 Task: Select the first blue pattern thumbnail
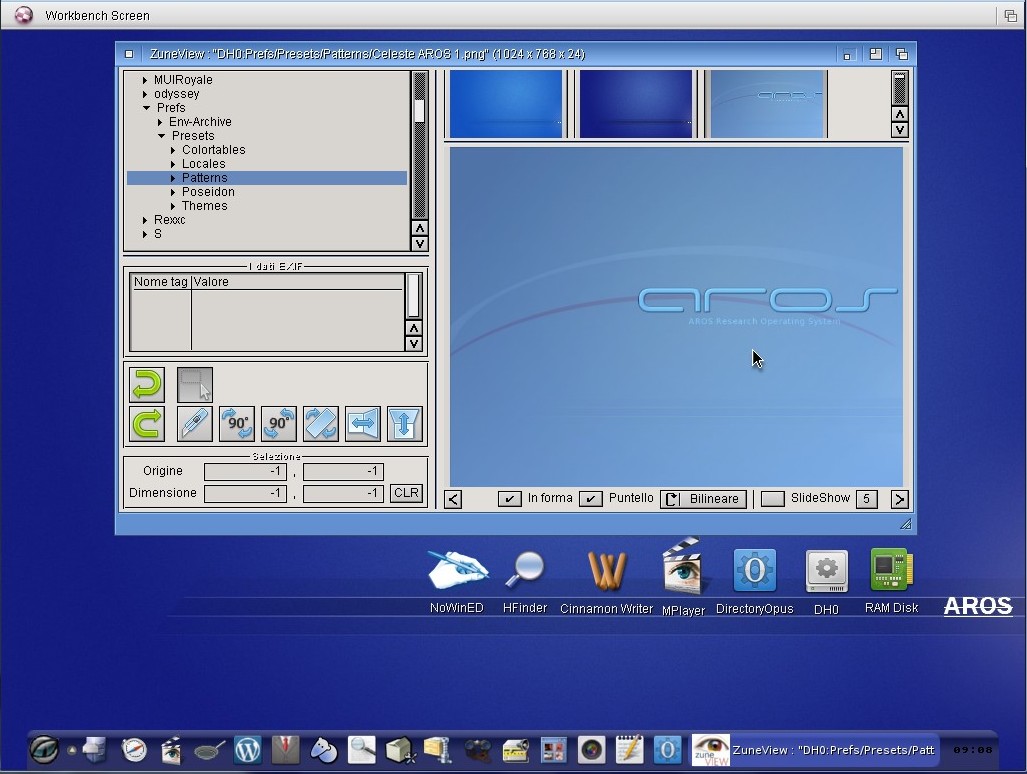tap(506, 104)
